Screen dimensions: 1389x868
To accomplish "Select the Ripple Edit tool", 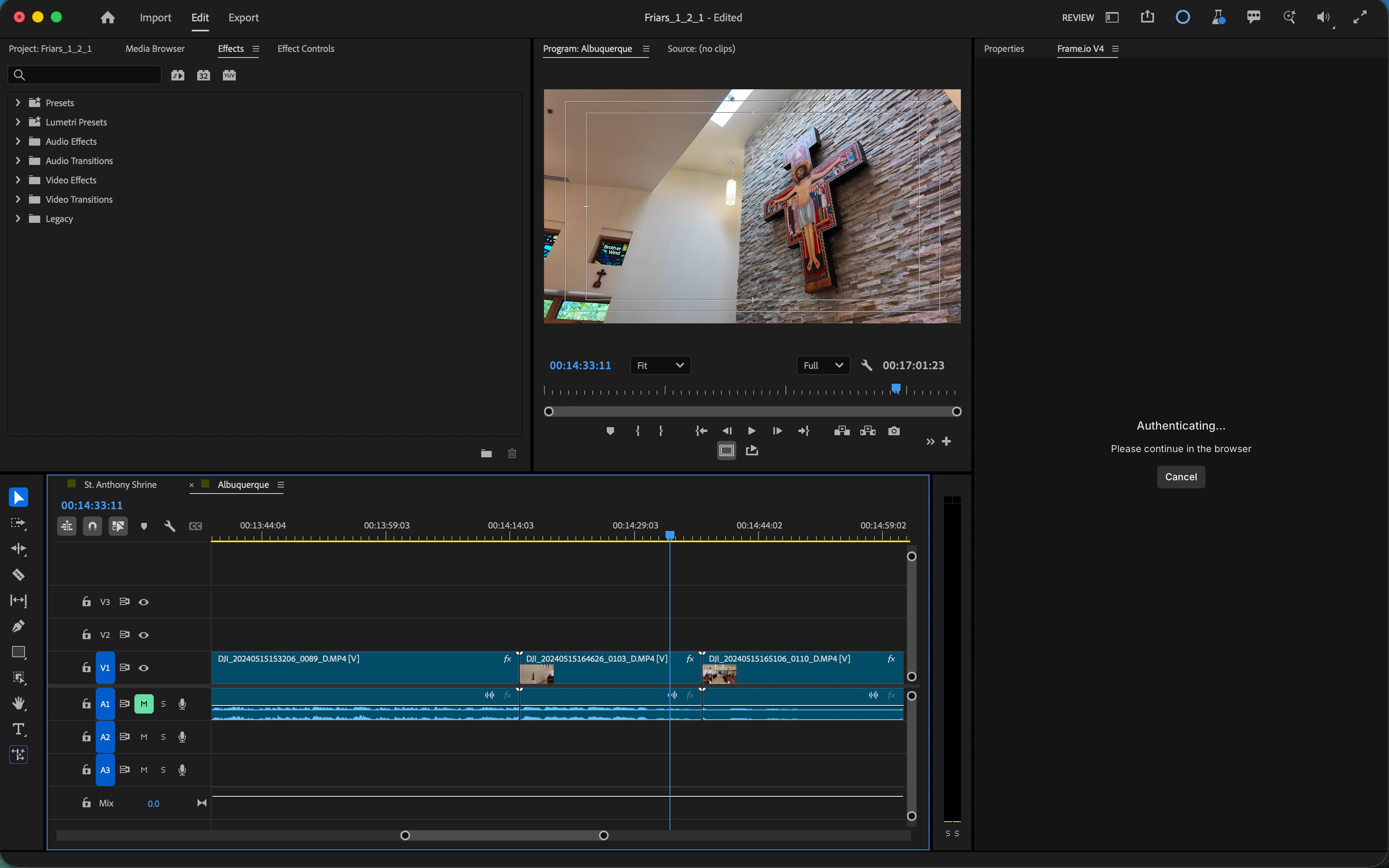I will point(19,549).
